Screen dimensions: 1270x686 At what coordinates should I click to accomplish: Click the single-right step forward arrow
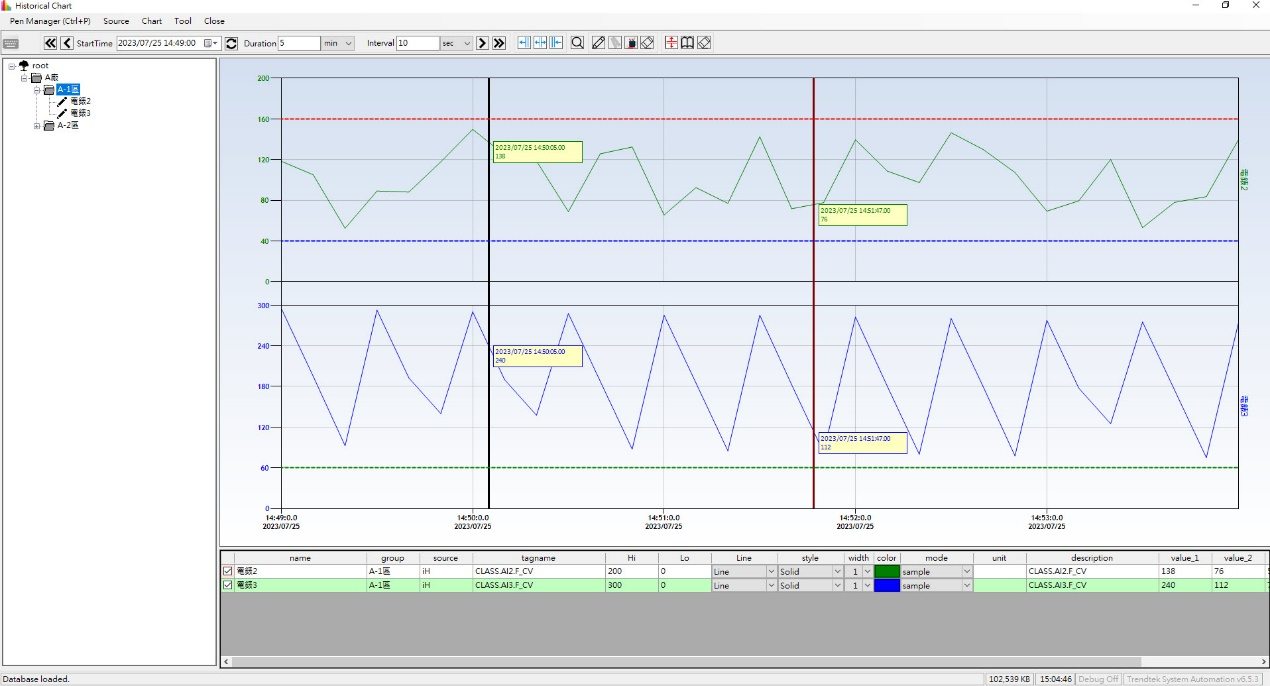(x=482, y=43)
